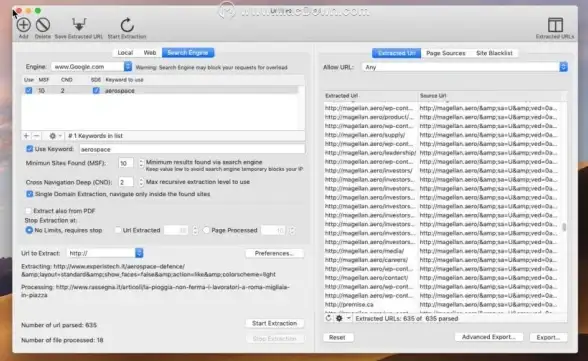Open the Engine dropdown www.Google.com
Image resolution: width=588 pixels, height=361 pixels.
[92, 67]
